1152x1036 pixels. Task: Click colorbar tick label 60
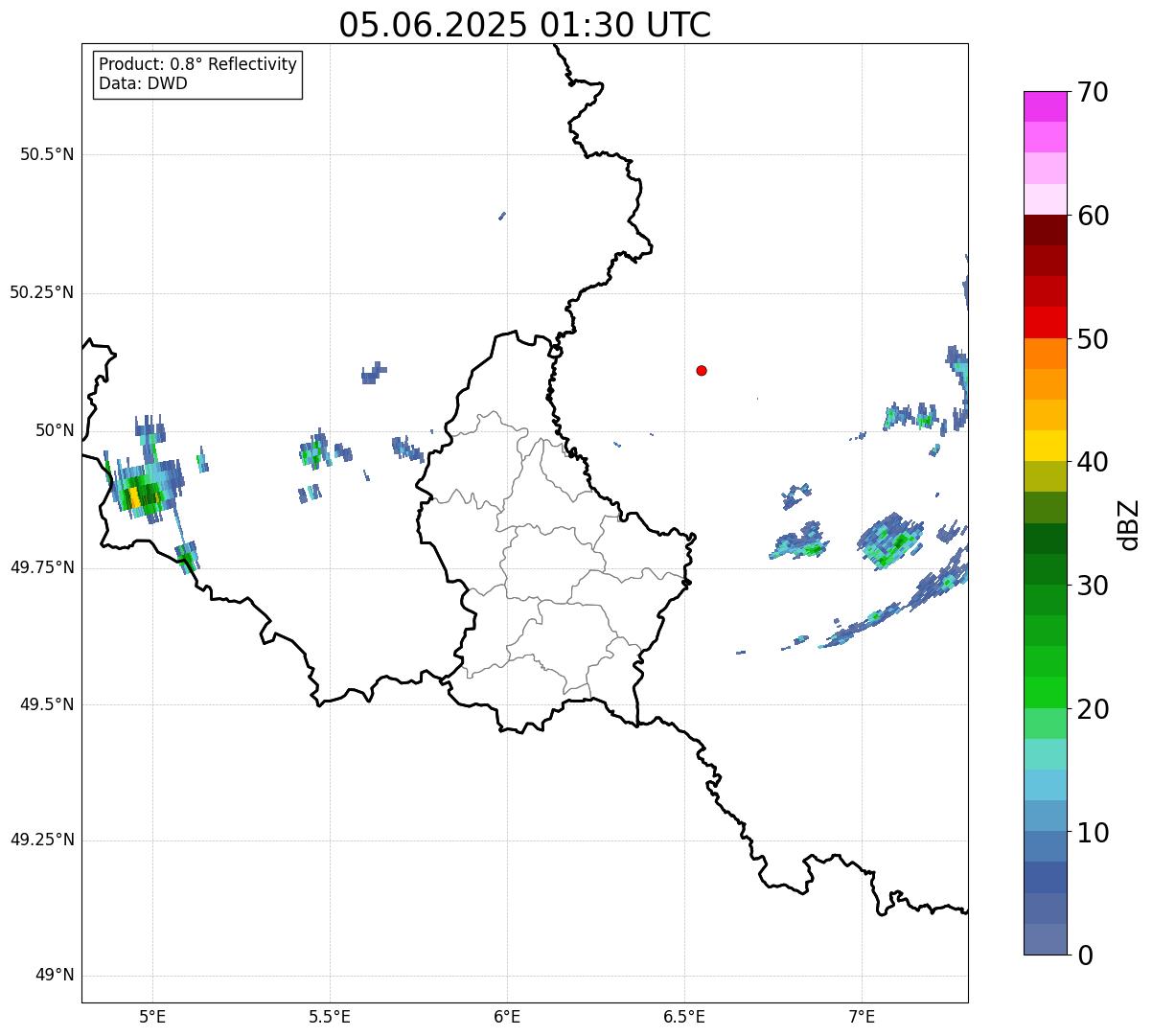[x=1093, y=216]
